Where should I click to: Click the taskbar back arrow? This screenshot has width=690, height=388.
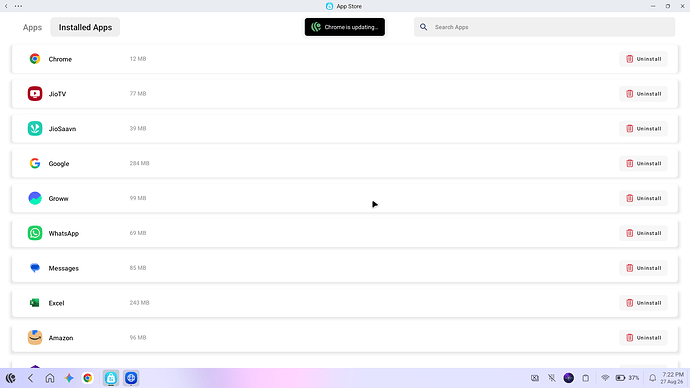[x=30, y=378]
